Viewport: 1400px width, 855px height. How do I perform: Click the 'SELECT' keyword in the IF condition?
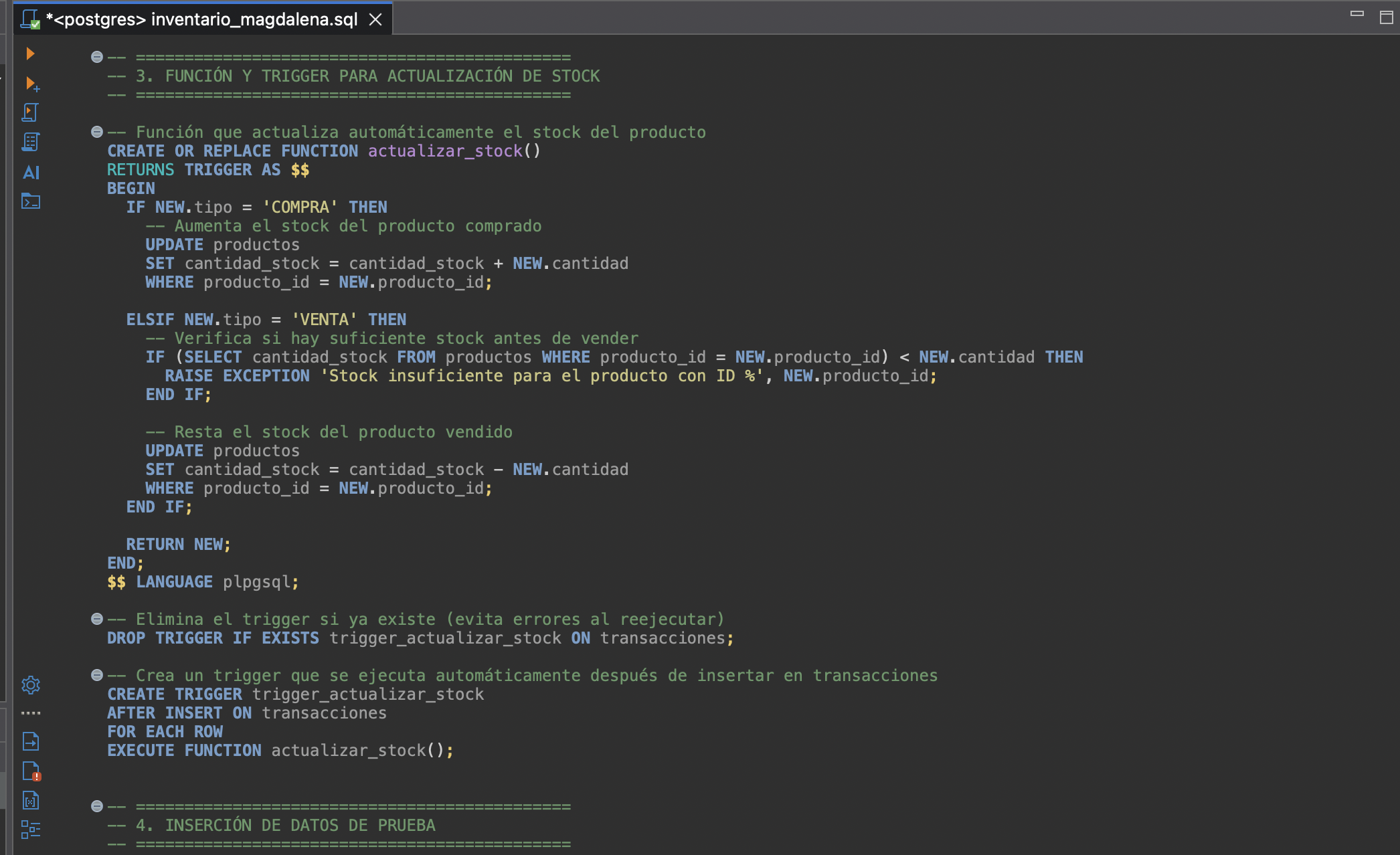click(213, 357)
